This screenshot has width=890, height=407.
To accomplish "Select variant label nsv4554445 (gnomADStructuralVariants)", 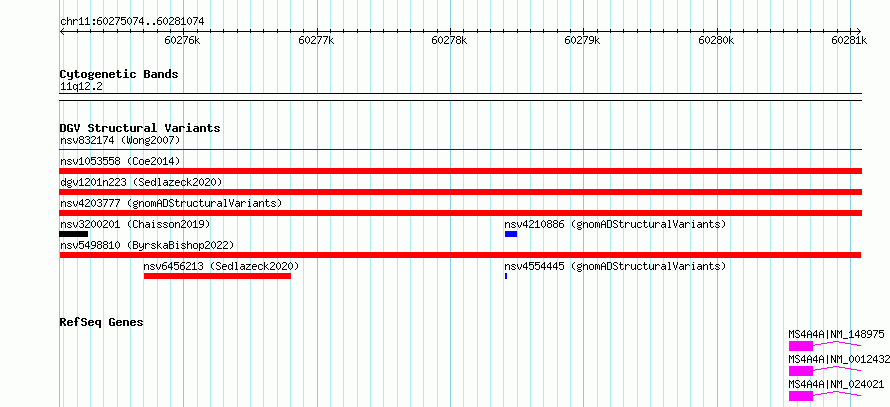I will pos(615,266).
